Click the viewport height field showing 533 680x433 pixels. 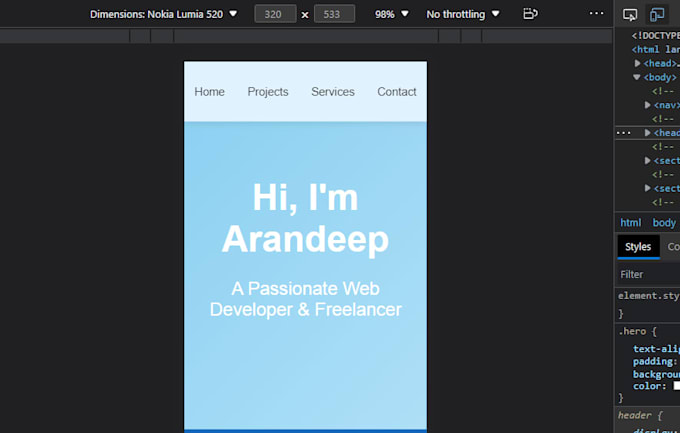tap(334, 14)
